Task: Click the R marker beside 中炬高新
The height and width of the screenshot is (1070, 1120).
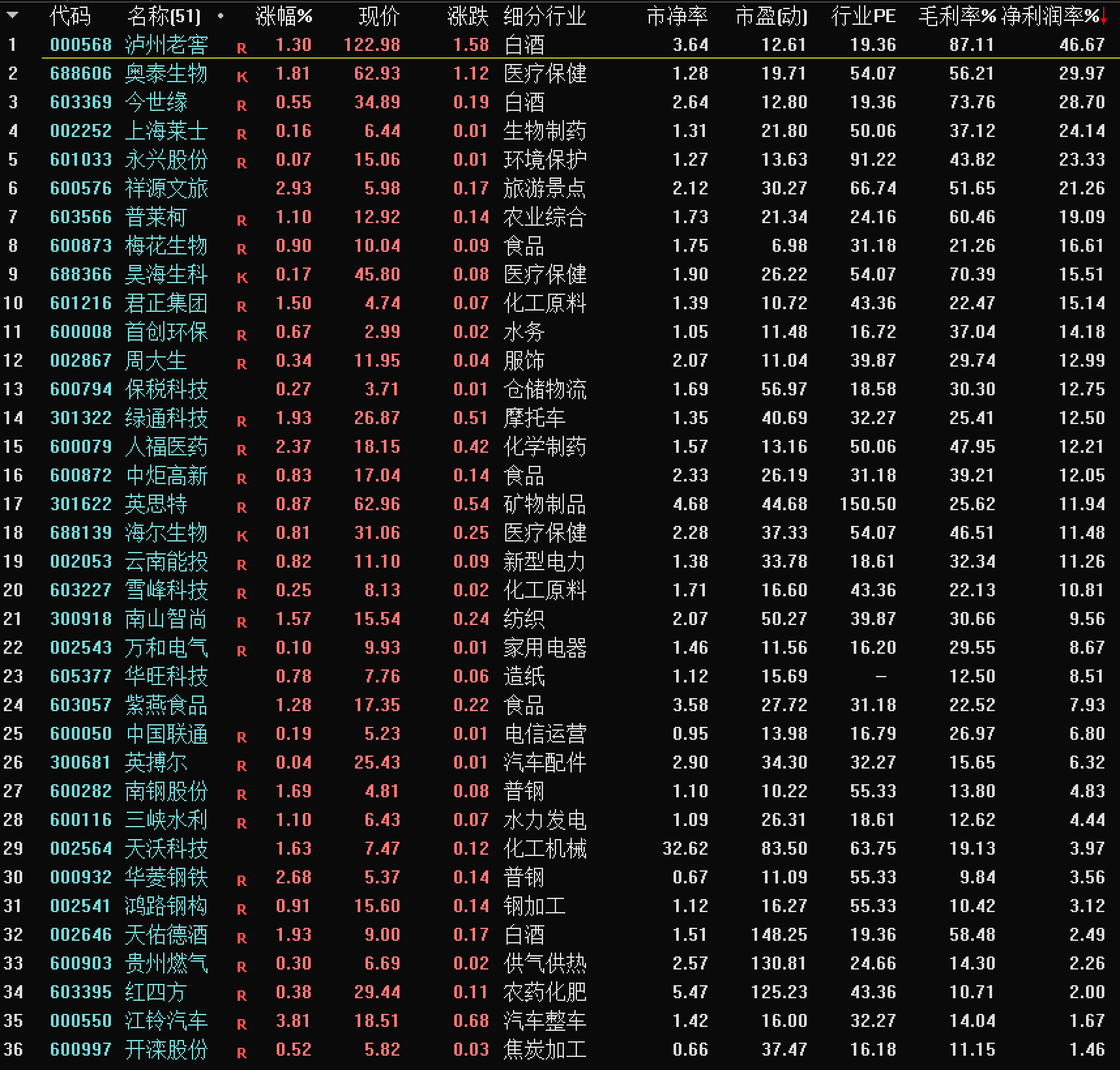Action: (x=242, y=478)
